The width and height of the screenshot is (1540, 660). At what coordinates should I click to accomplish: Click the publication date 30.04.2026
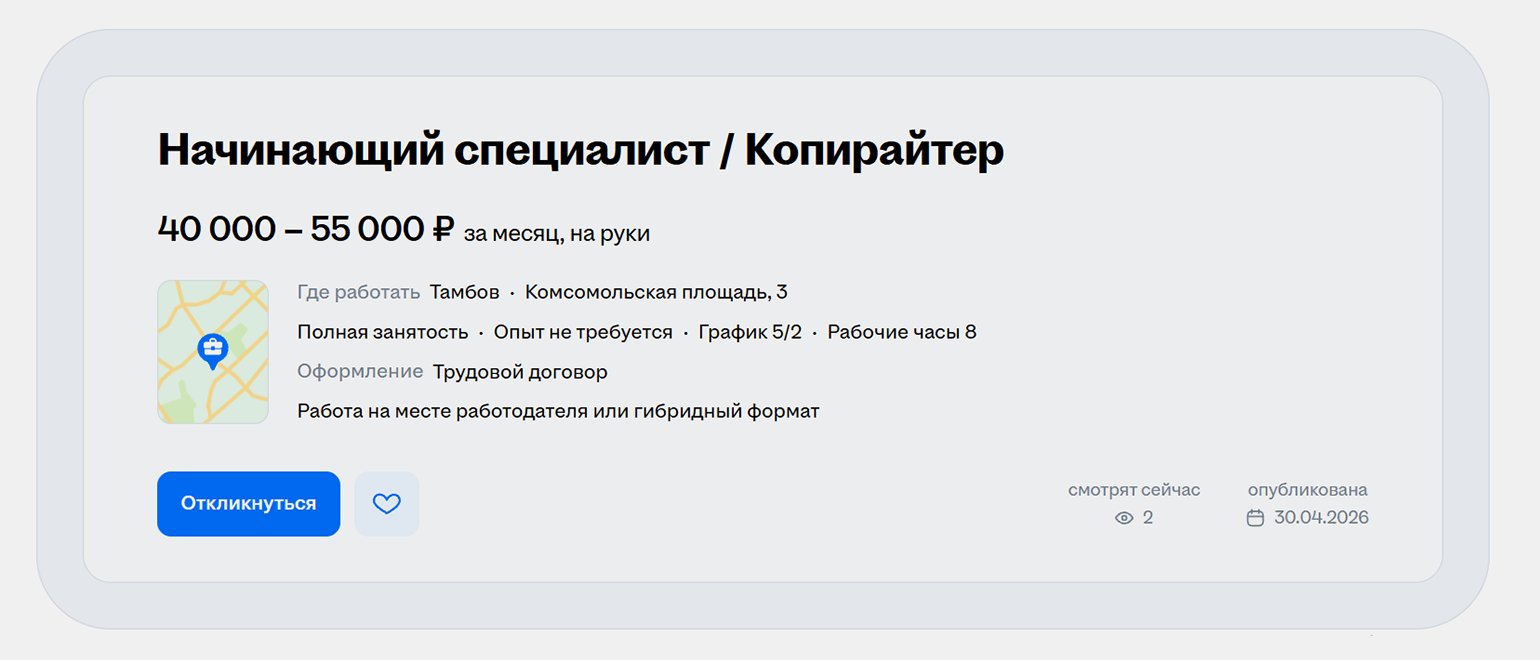[1321, 518]
